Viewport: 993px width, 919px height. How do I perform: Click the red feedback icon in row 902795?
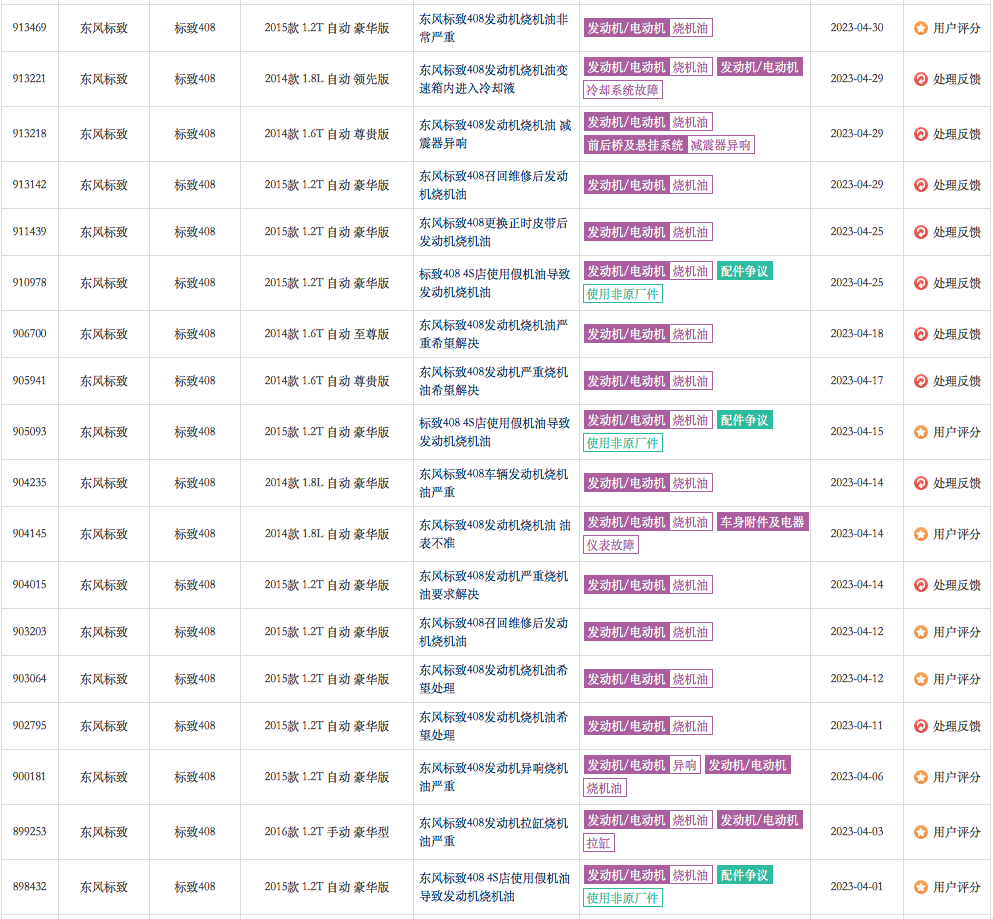[x=921, y=726]
